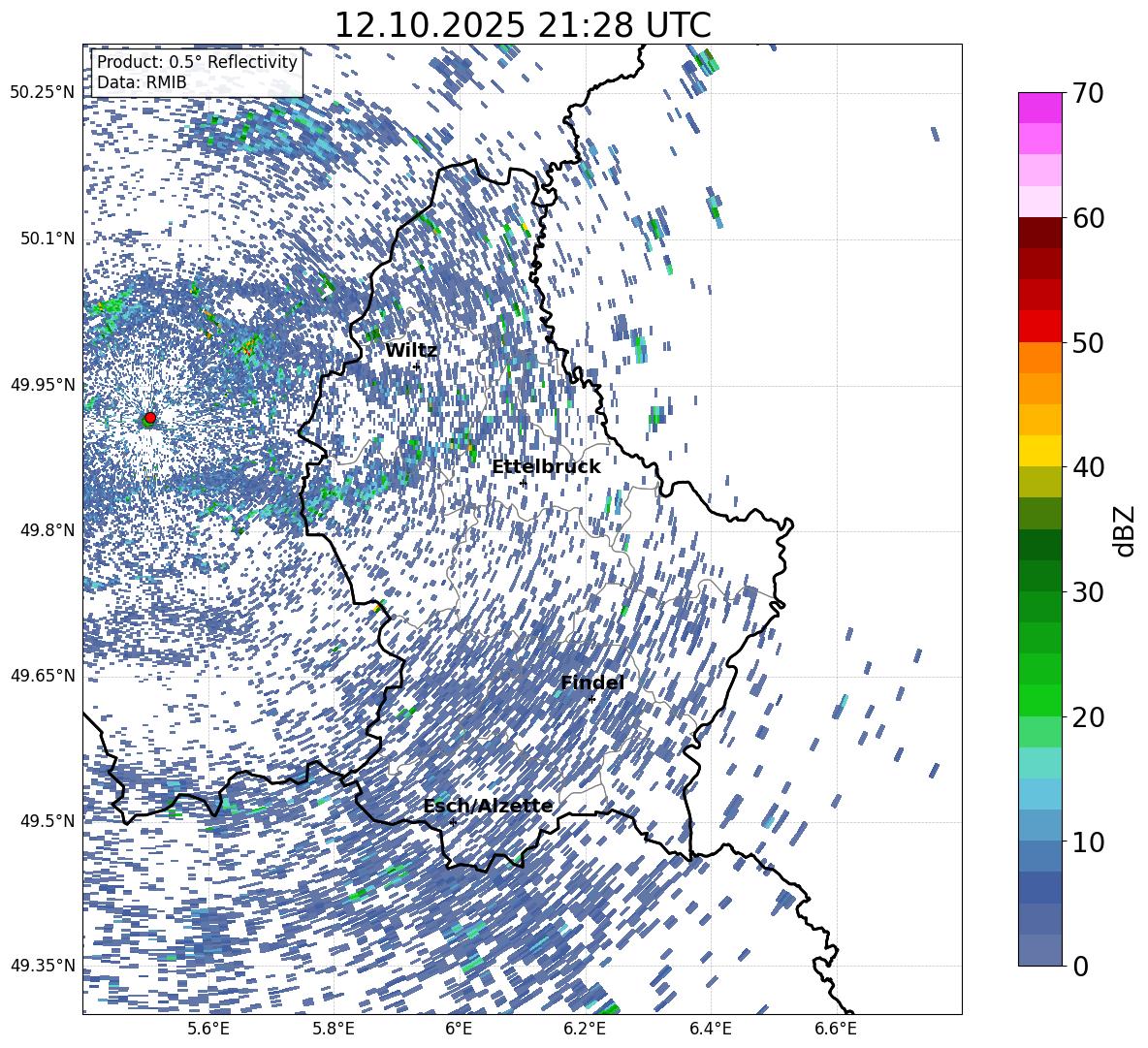The height and width of the screenshot is (1048, 1148).
Task: Click the 5.6°E longitude label
Action: pyautogui.click(x=208, y=1029)
